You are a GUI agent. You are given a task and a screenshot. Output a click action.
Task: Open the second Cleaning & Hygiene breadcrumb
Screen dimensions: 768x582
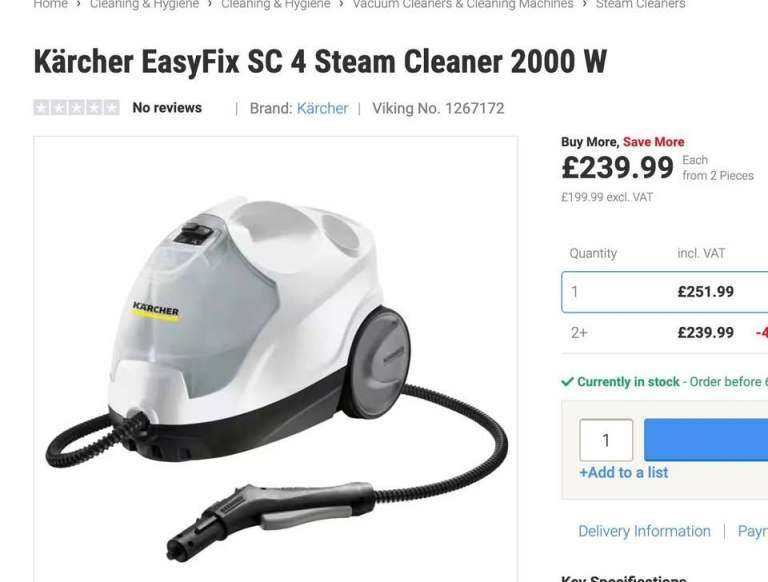pos(276,4)
